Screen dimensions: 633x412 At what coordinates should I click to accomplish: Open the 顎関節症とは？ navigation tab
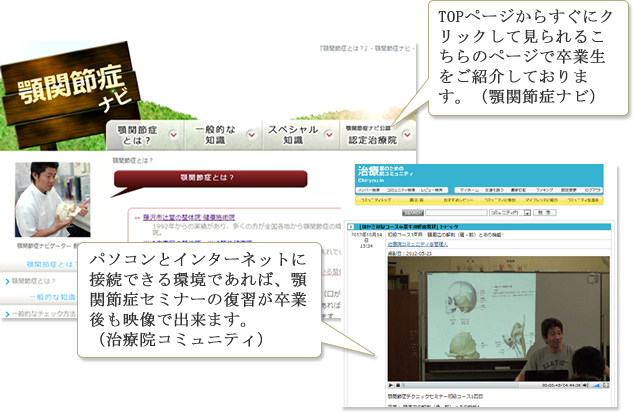click(145, 135)
